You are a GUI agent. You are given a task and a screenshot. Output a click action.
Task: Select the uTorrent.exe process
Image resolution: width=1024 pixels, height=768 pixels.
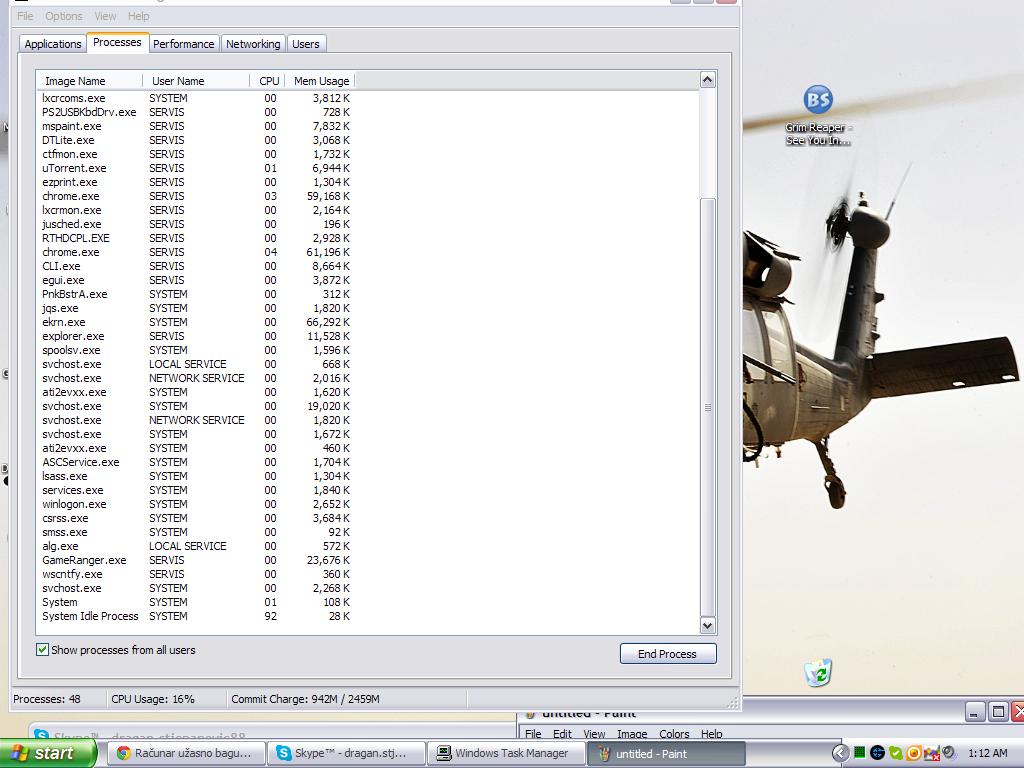[196, 168]
